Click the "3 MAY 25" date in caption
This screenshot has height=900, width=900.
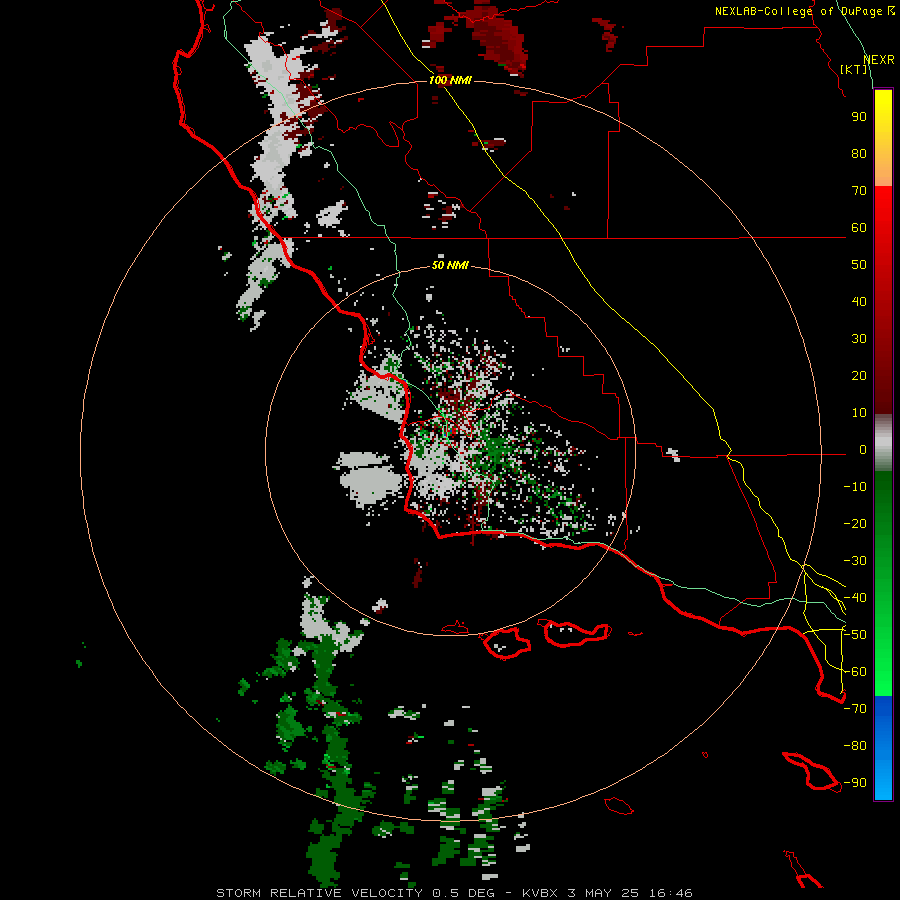(x=604, y=893)
